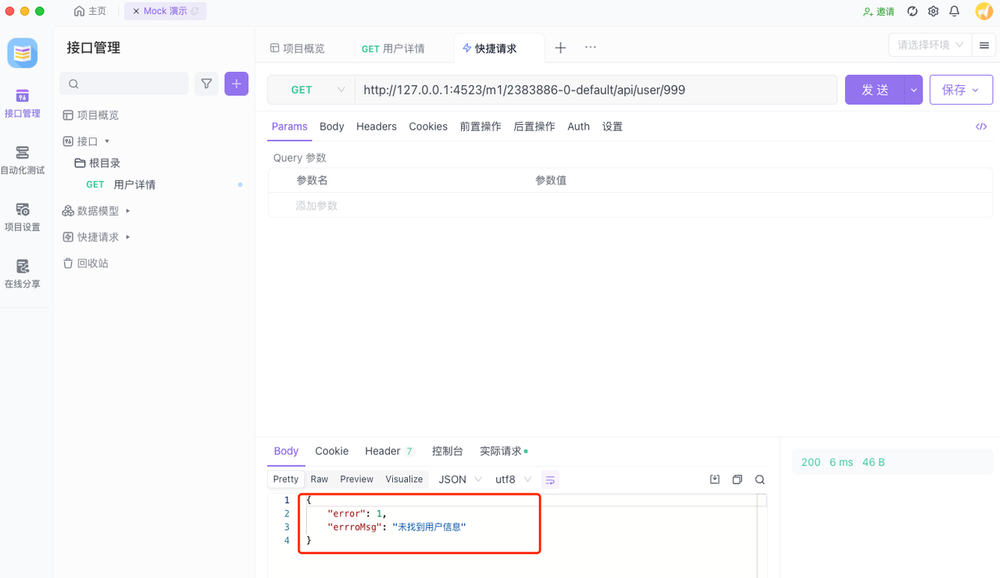Open the 请选择环境 environment selector

click(929, 44)
